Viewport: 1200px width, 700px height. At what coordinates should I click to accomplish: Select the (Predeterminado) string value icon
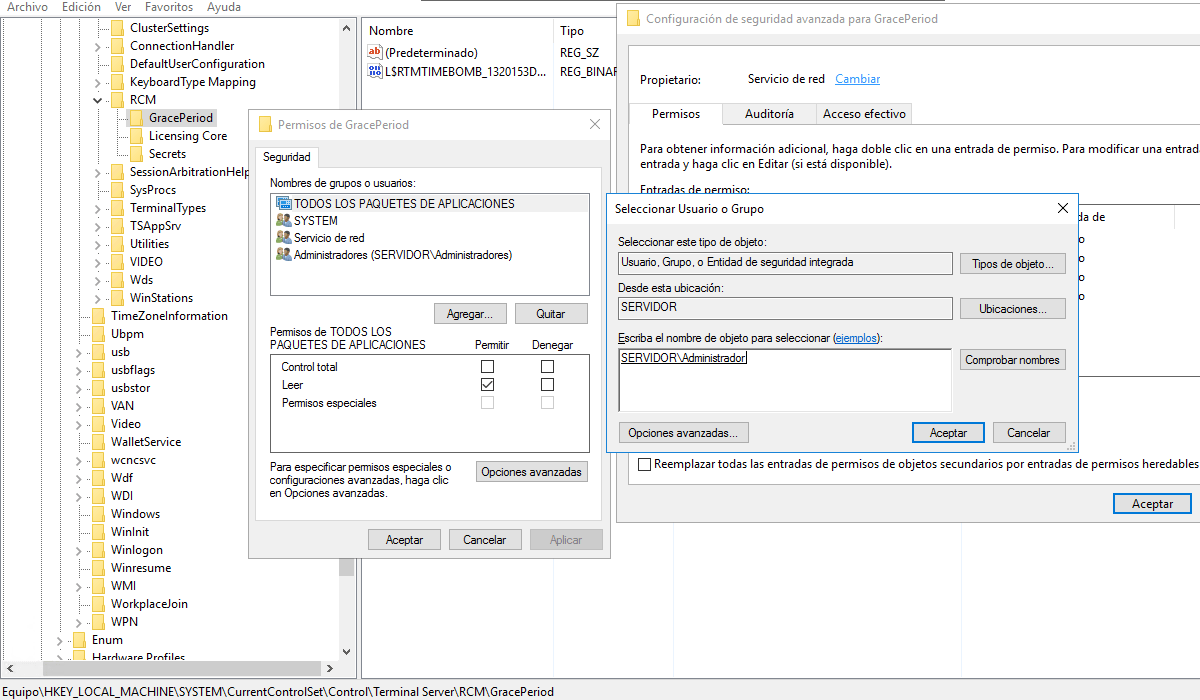(x=375, y=52)
